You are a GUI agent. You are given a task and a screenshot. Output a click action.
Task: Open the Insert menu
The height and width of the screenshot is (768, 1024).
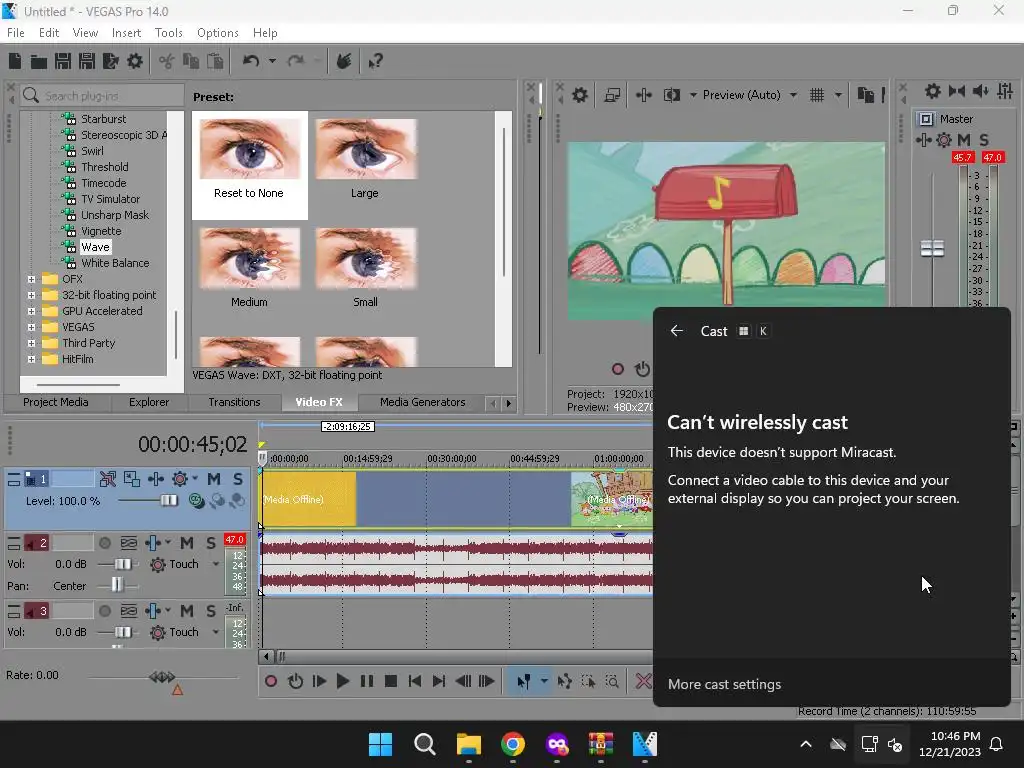click(126, 33)
